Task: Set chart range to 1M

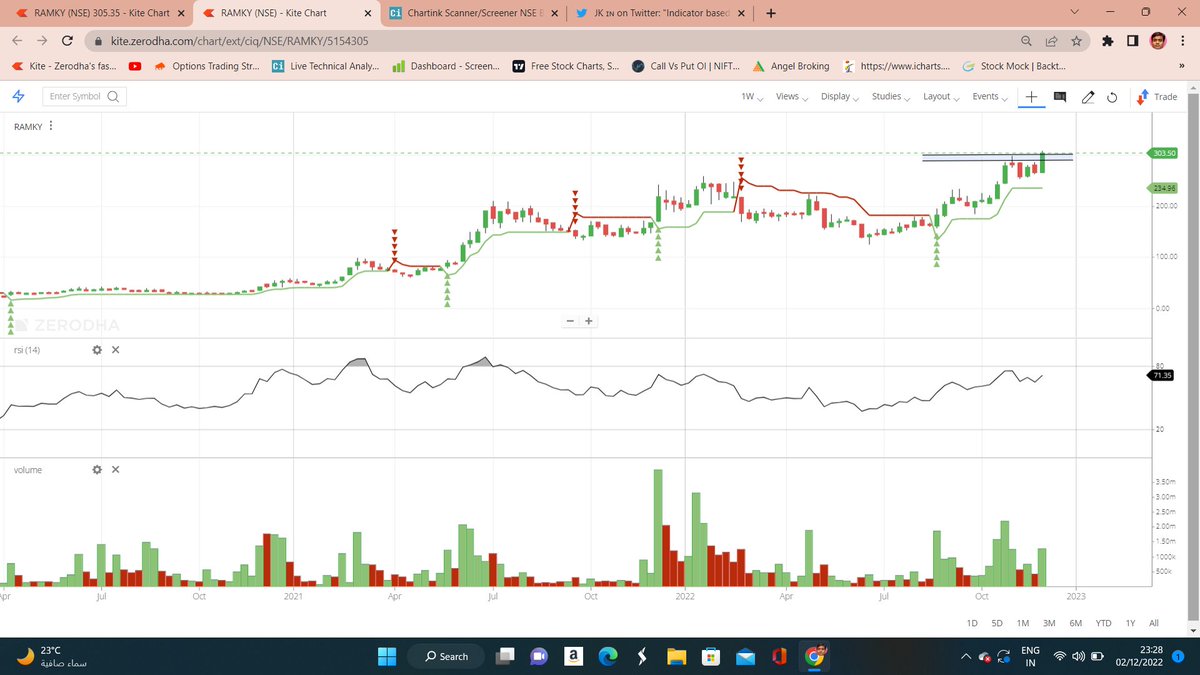Action: pyautogui.click(x=1023, y=623)
